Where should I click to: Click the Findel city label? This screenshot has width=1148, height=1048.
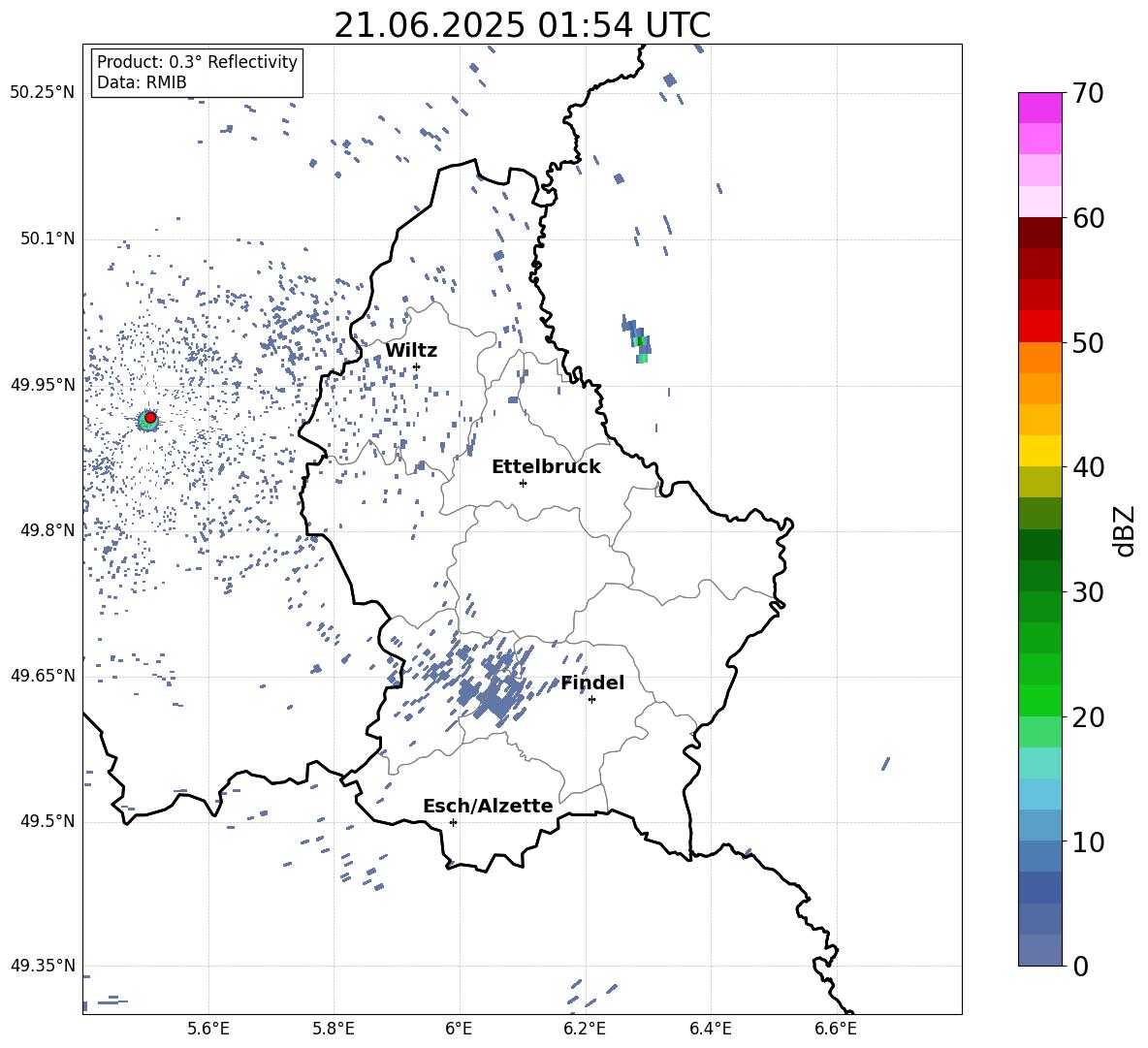coord(592,683)
